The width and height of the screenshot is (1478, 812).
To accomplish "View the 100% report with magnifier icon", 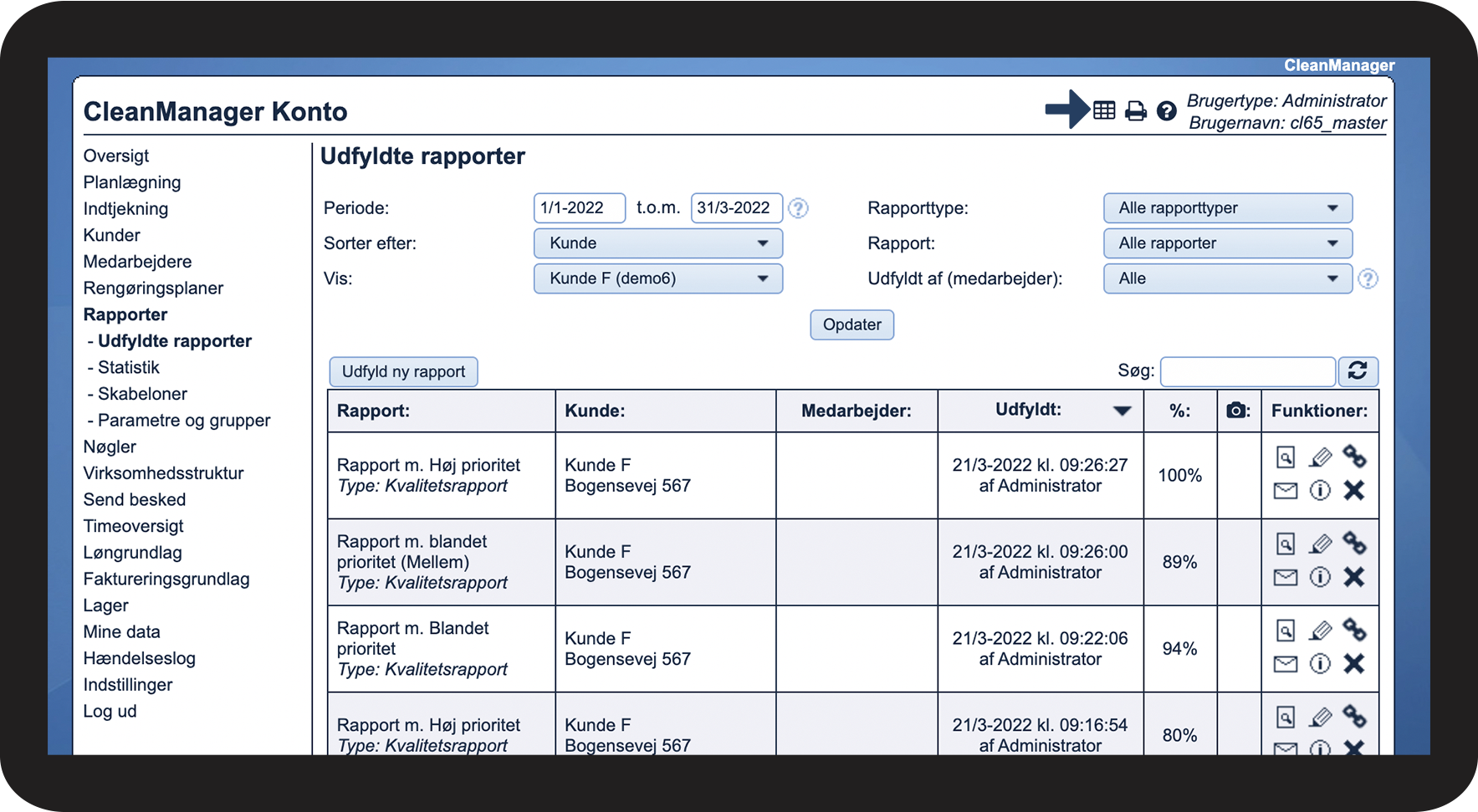I will click(1286, 457).
